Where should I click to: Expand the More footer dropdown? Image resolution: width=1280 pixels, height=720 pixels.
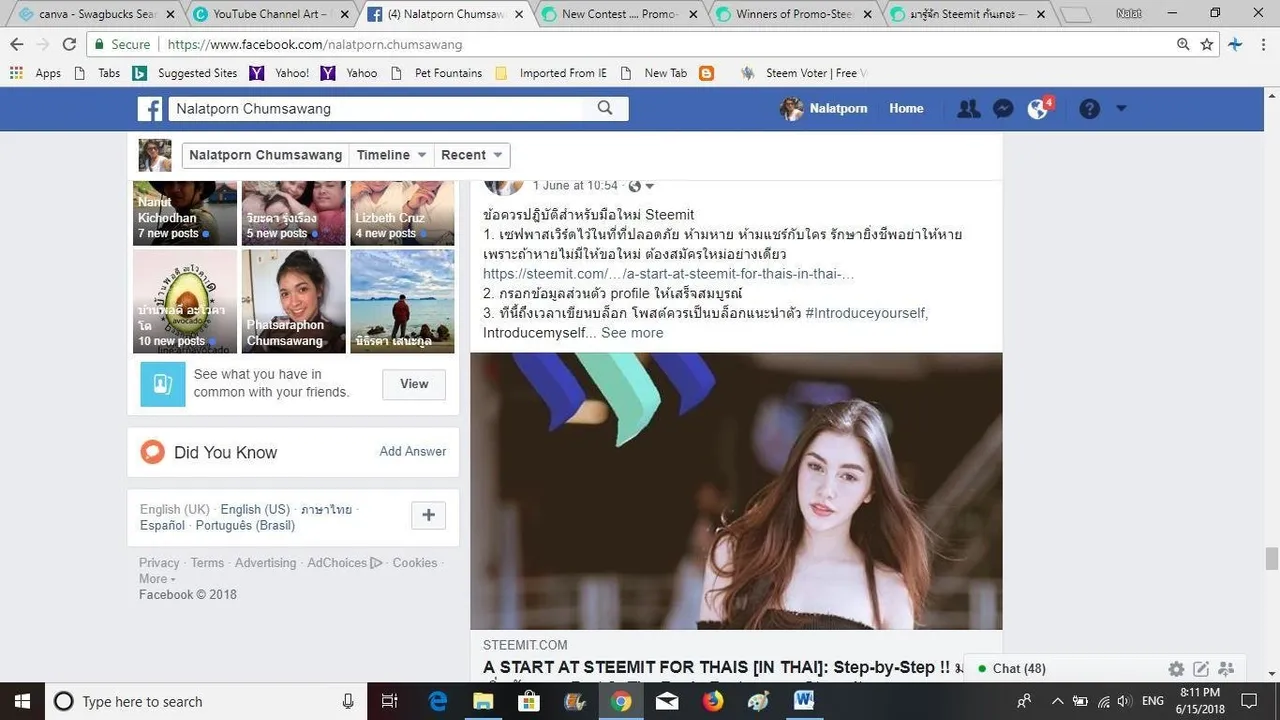pos(157,579)
